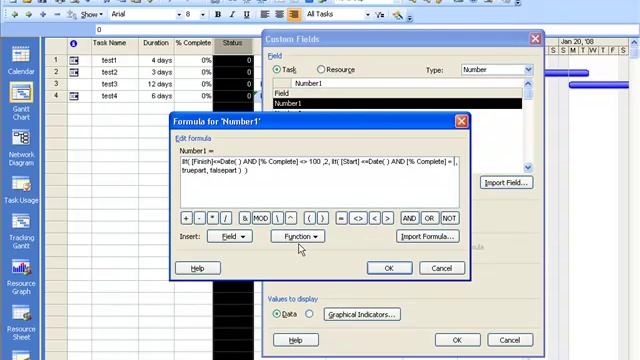The image size is (640, 360).
Task: Click Help in Formula dialog
Action: click(198, 268)
